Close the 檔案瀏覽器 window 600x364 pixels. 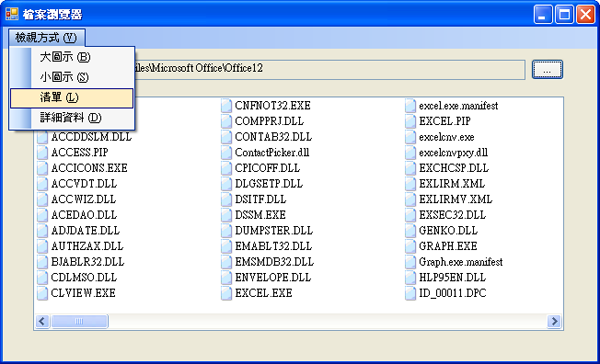586,15
